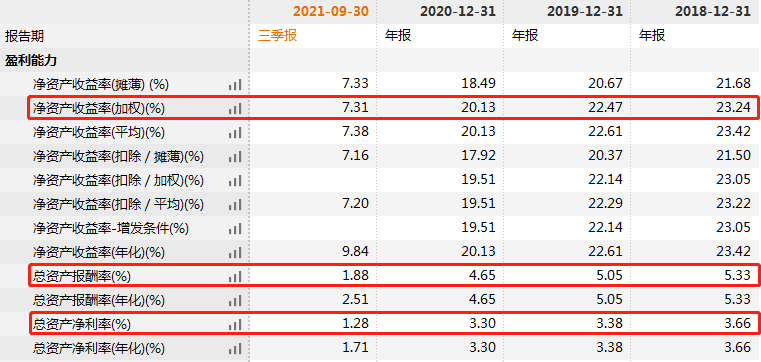Select the 2018-12-31 column header
Image resolution: width=761 pixels, height=362 pixels.
tap(712, 12)
